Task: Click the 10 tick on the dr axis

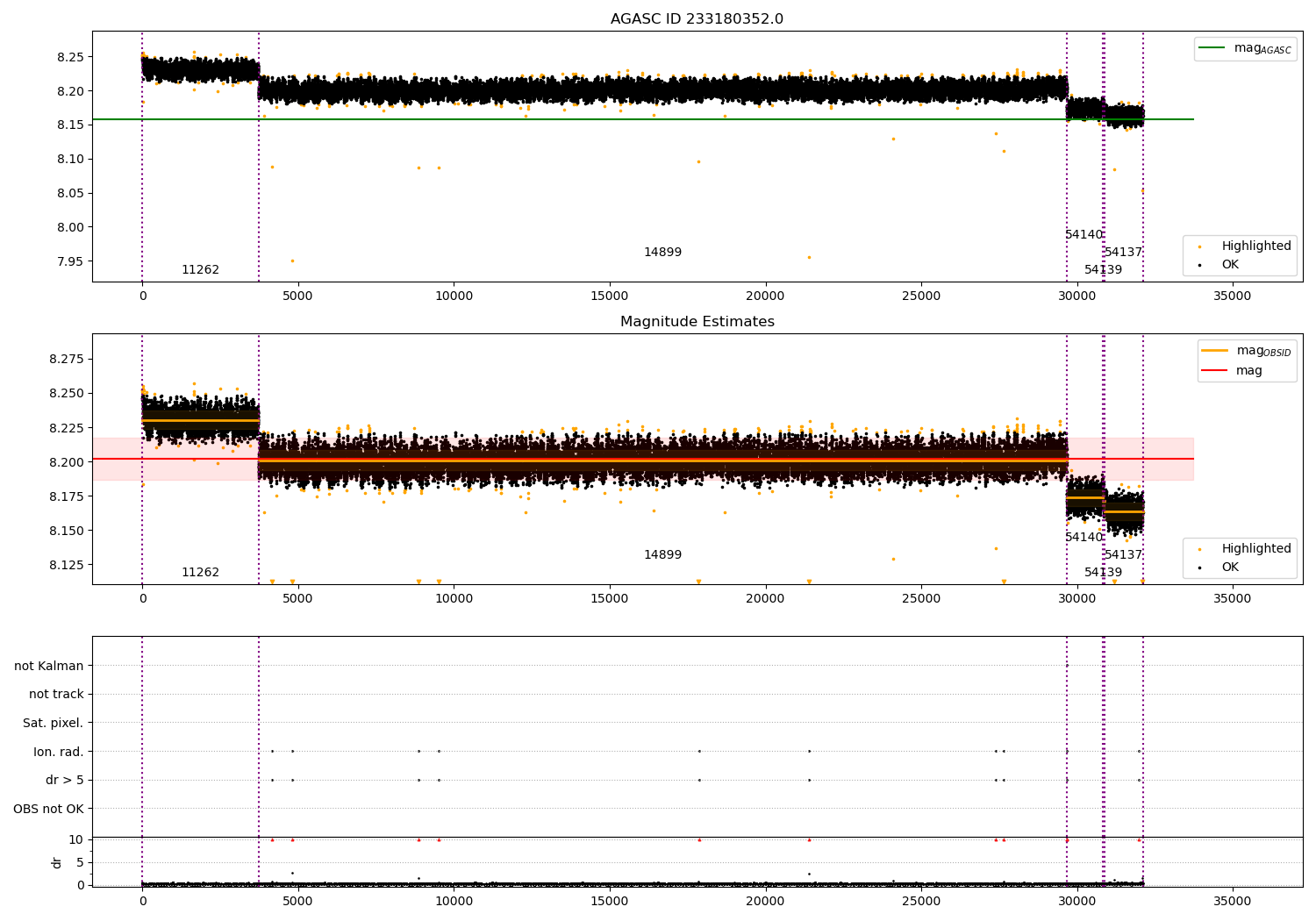Action: [76, 839]
